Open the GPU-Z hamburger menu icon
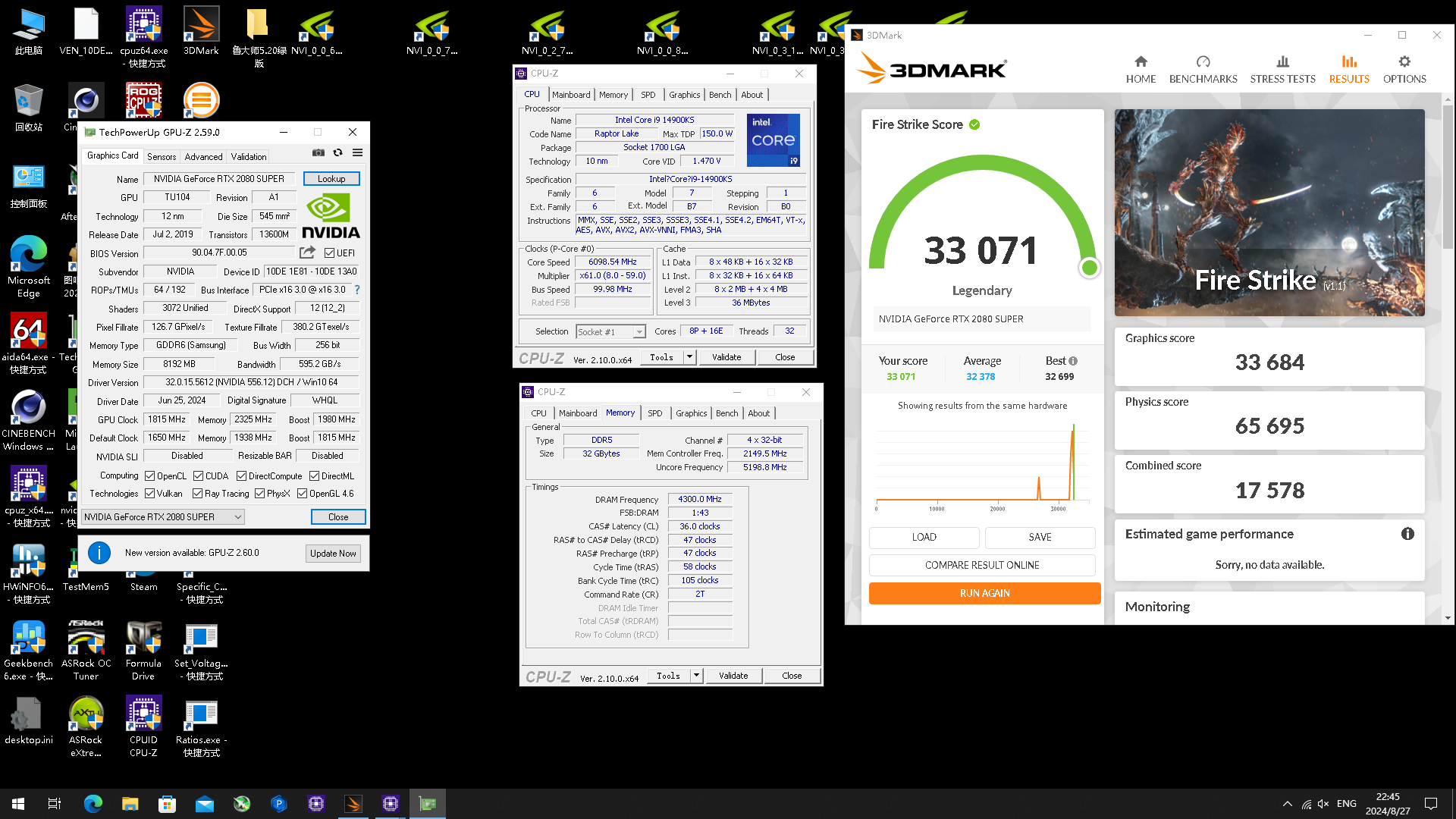 coord(357,152)
